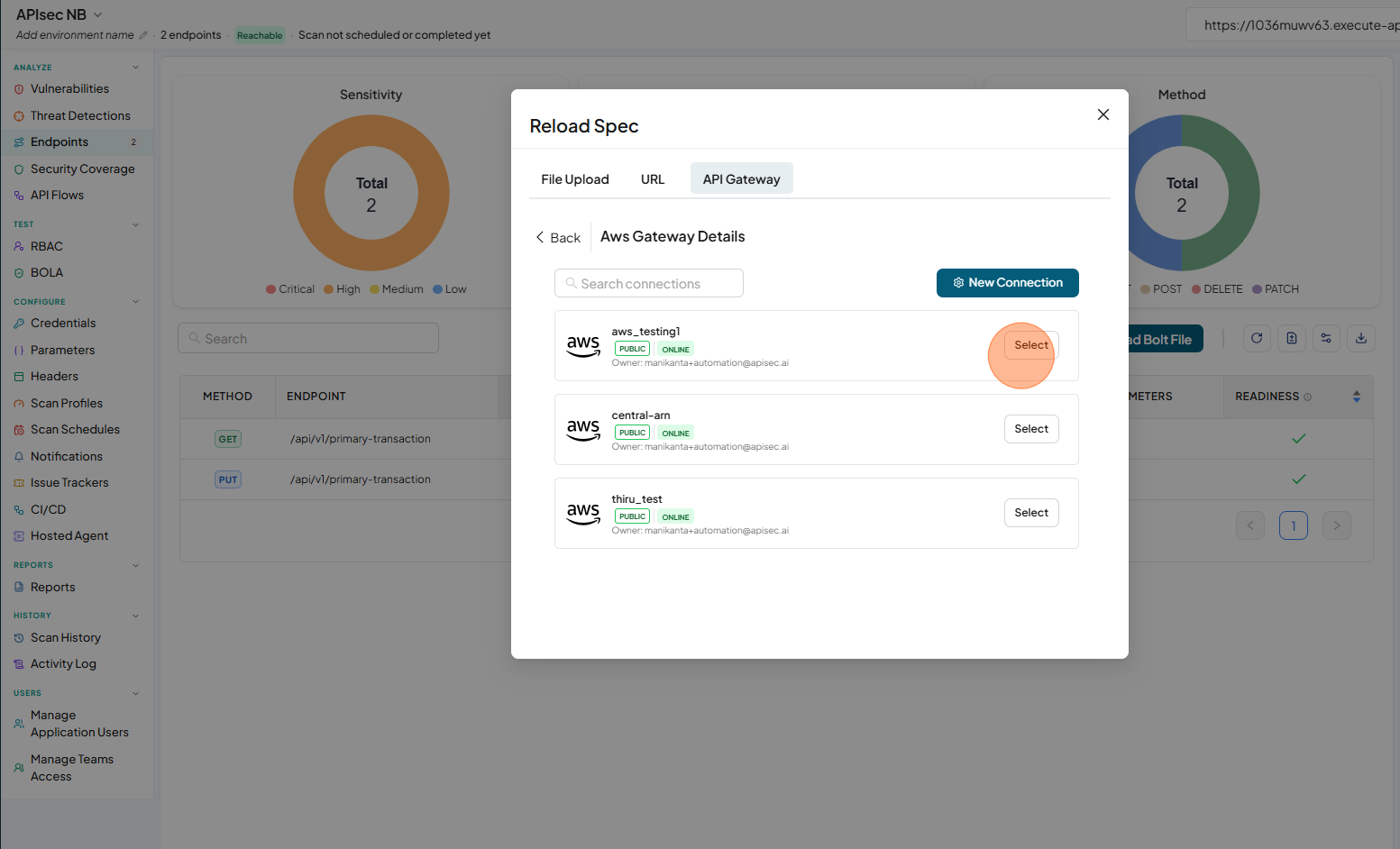
Task: Collapse the Users sidebar section
Action: tap(136, 693)
